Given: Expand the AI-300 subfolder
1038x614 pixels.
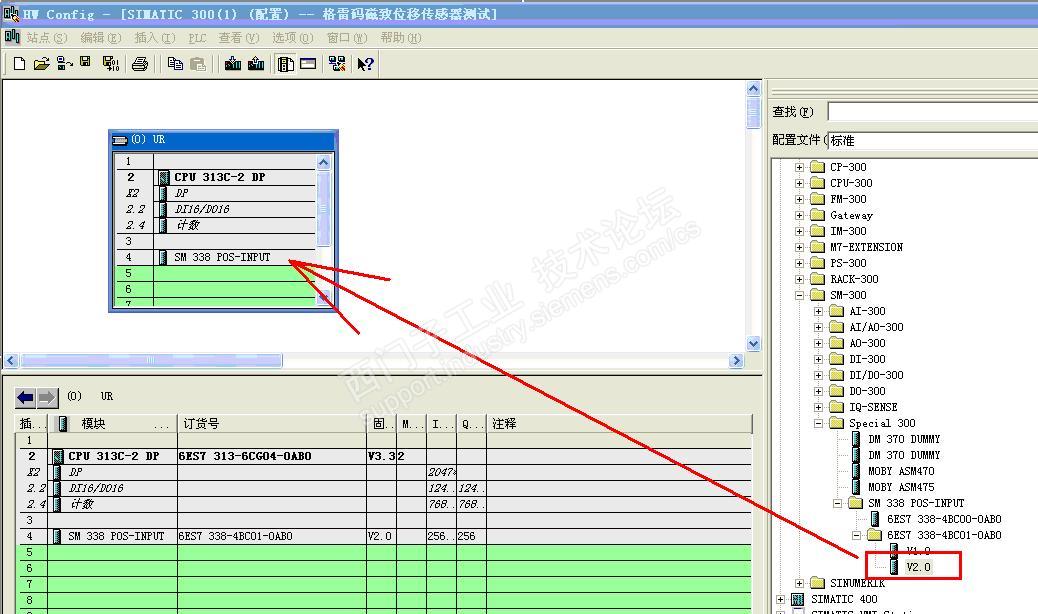Looking at the screenshot, I should tap(818, 311).
